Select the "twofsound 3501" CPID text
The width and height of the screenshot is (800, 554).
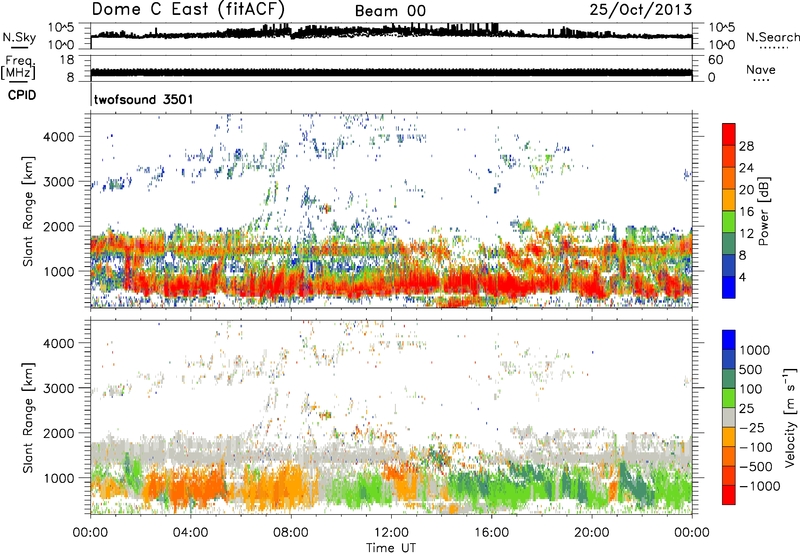[143, 99]
